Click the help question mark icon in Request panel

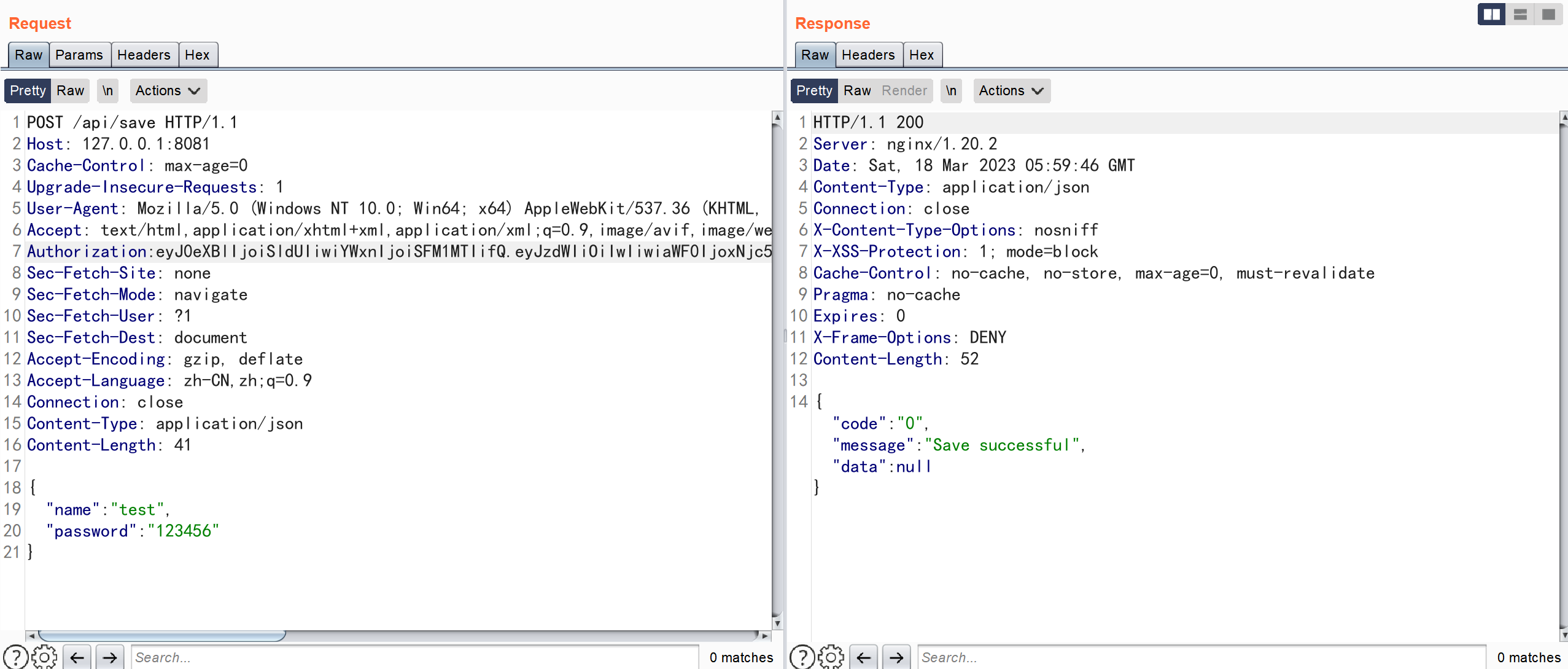tap(13, 657)
